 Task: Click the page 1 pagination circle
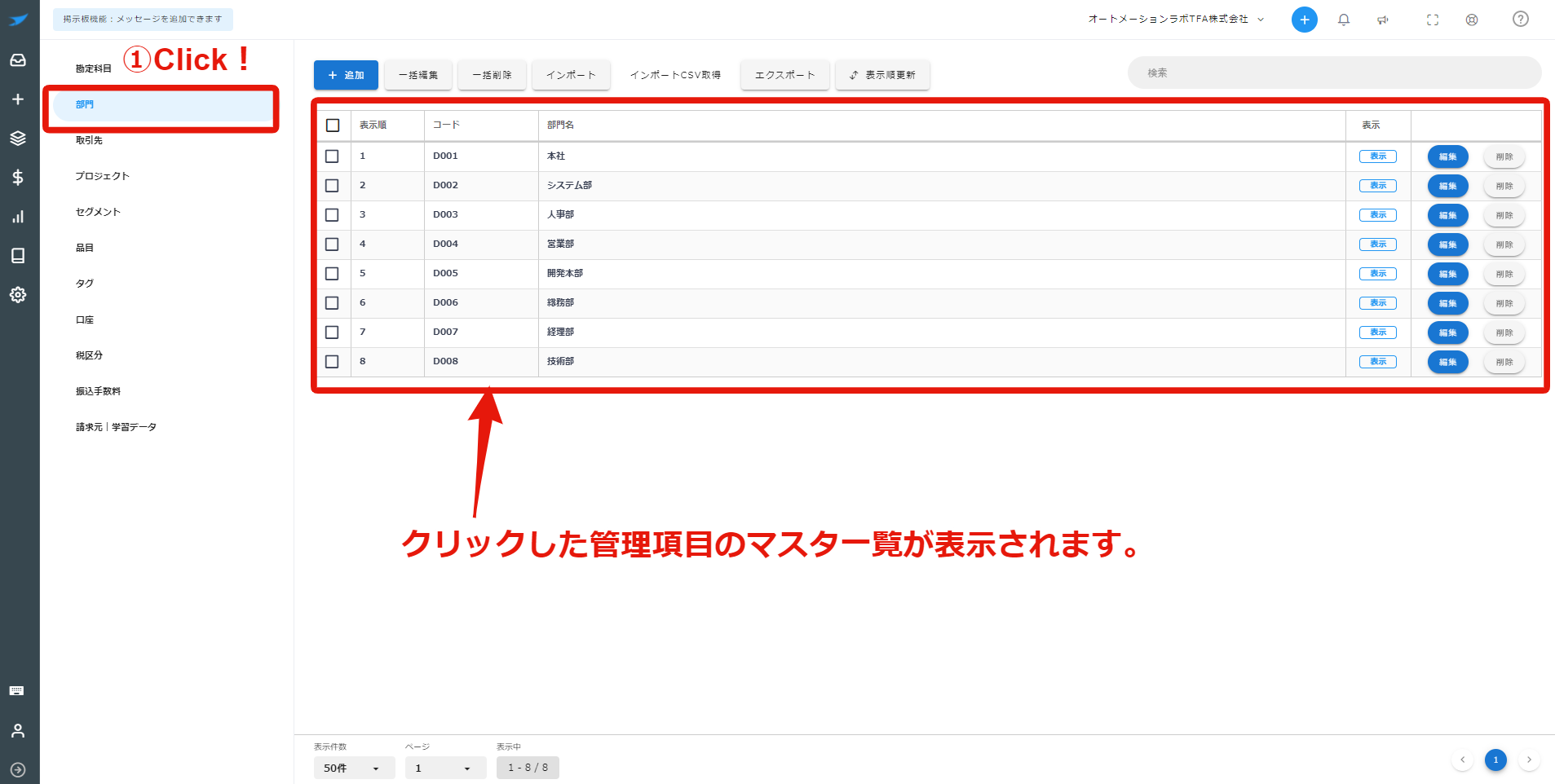pyautogui.click(x=1495, y=760)
